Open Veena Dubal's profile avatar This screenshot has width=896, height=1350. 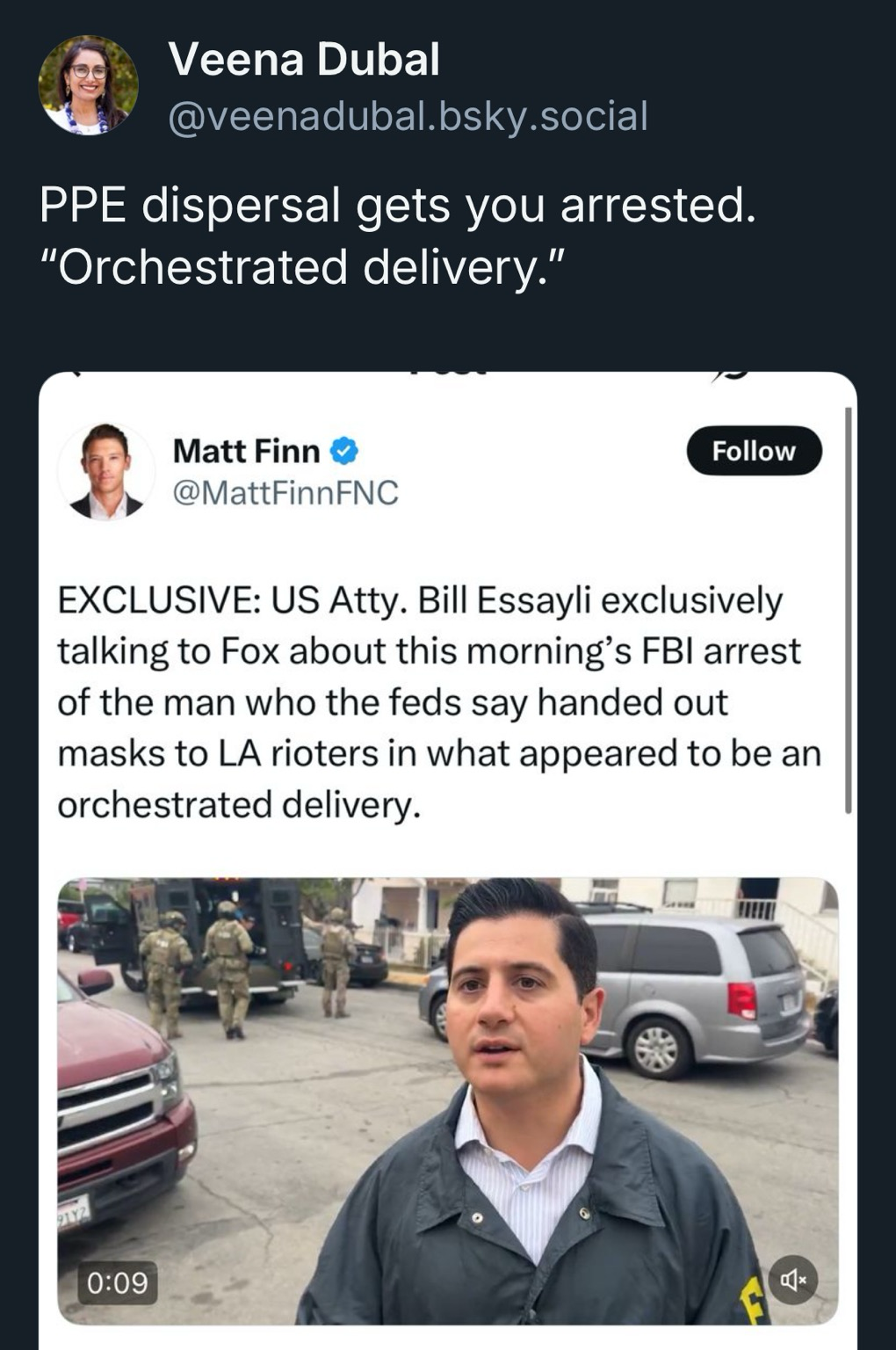[x=88, y=86]
